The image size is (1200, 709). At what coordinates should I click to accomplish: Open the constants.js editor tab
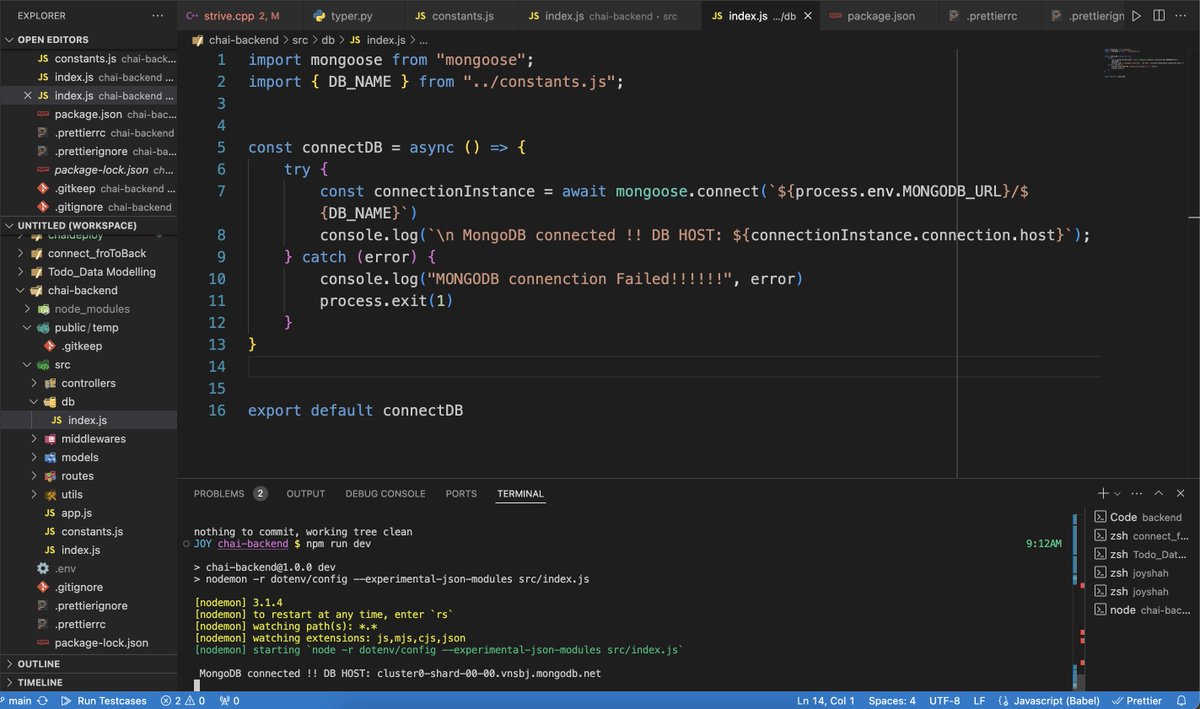tap(461, 16)
